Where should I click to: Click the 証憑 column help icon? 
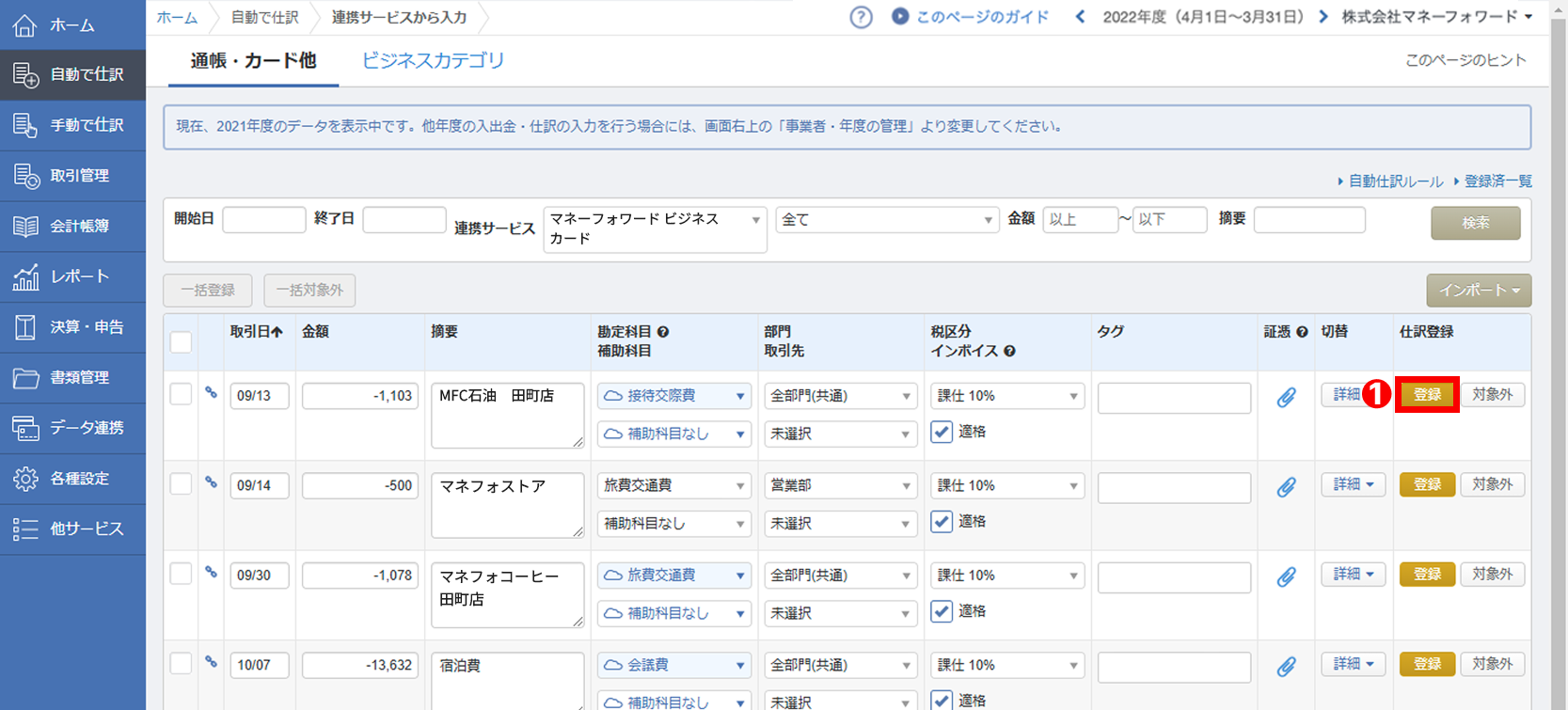[1302, 332]
